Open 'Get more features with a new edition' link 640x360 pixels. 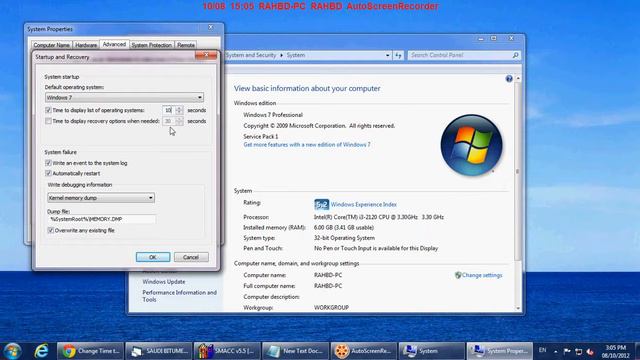coord(307,144)
